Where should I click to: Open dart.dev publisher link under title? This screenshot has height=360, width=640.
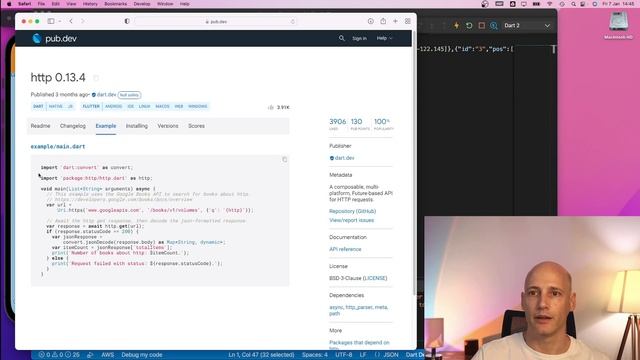click(107, 95)
